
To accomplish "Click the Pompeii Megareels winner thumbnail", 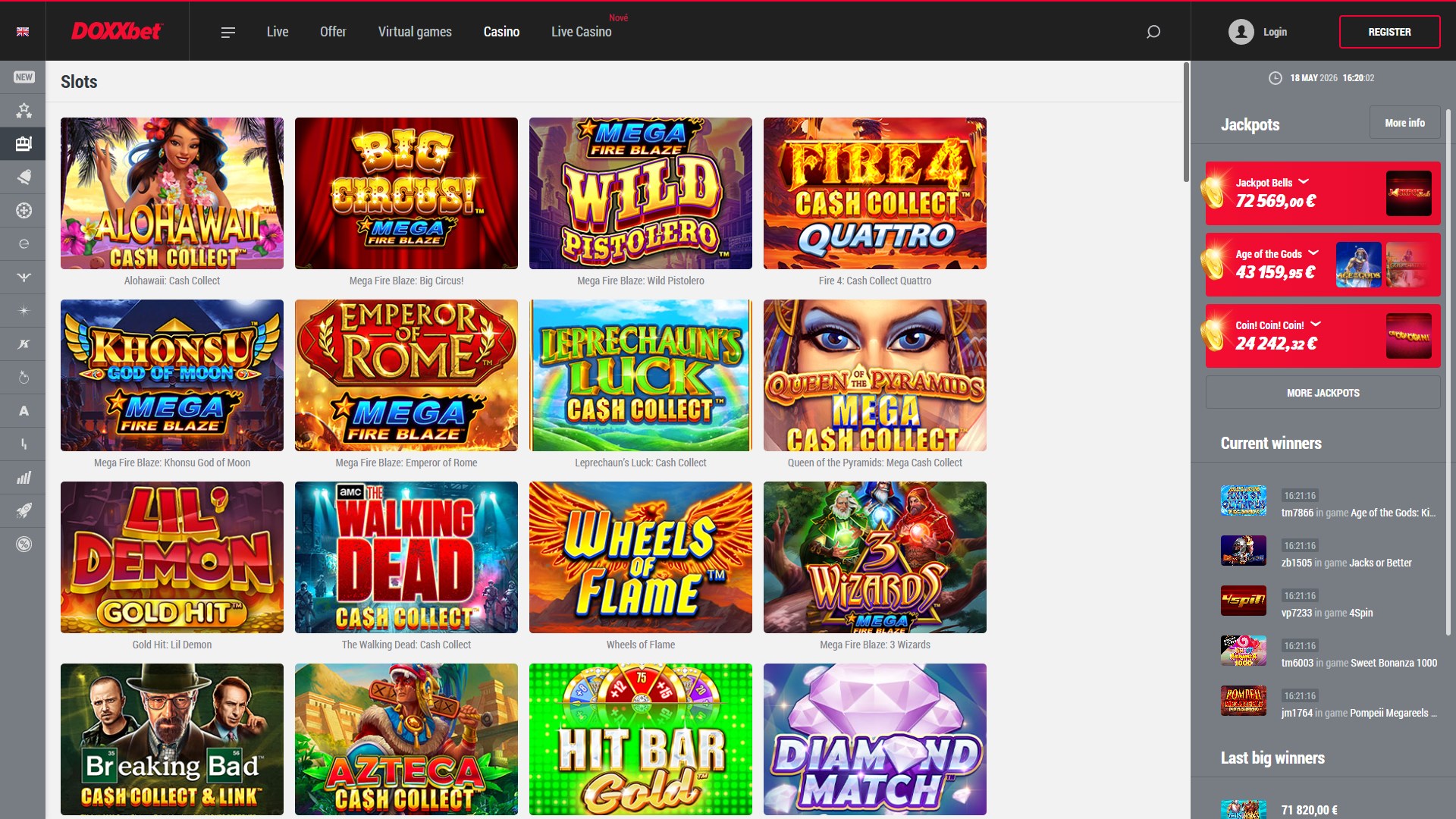I will pos(1244,701).
